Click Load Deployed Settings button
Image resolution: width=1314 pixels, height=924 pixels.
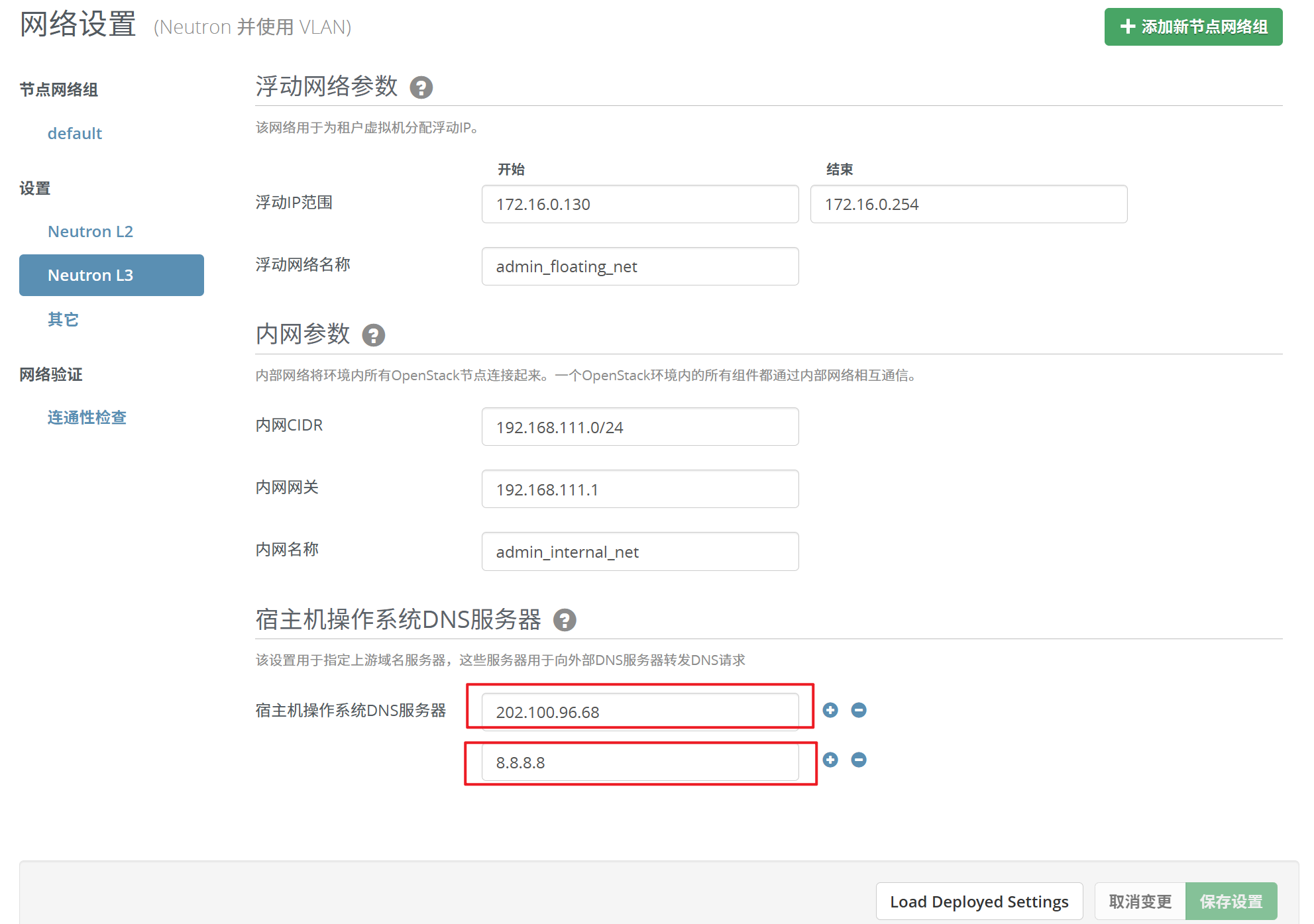(979, 901)
